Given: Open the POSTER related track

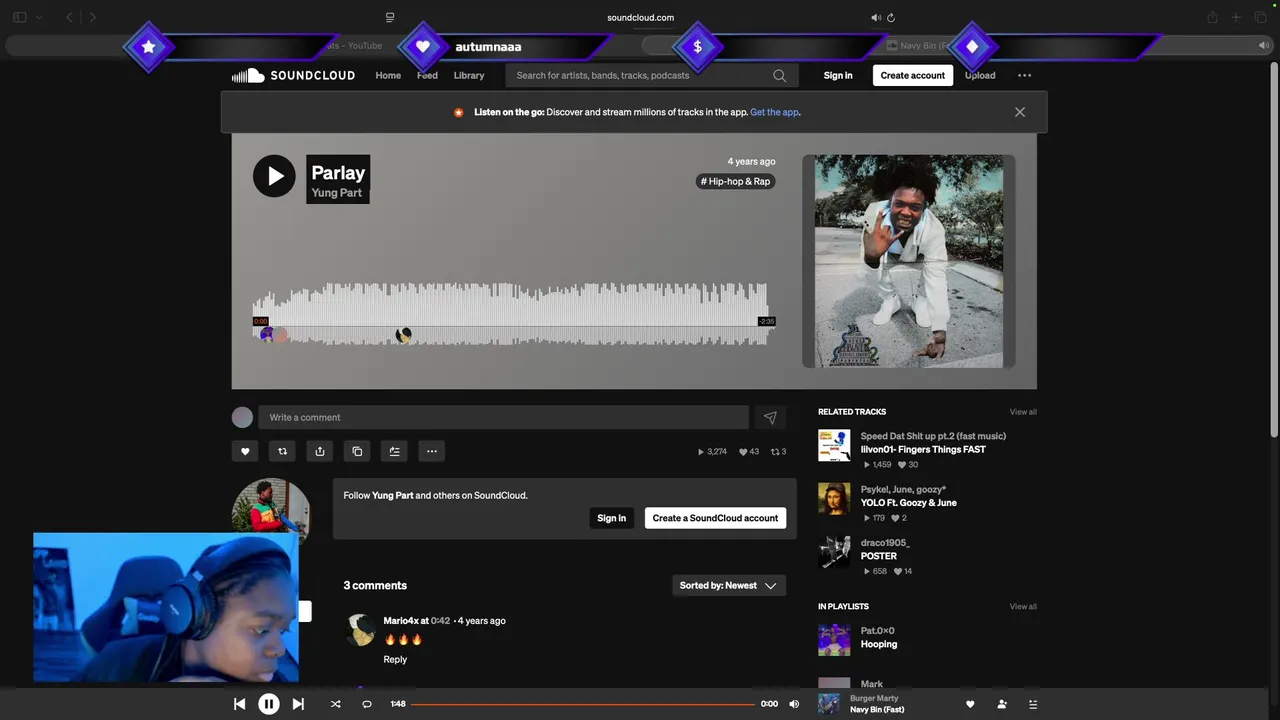Looking at the screenshot, I should click(x=879, y=556).
